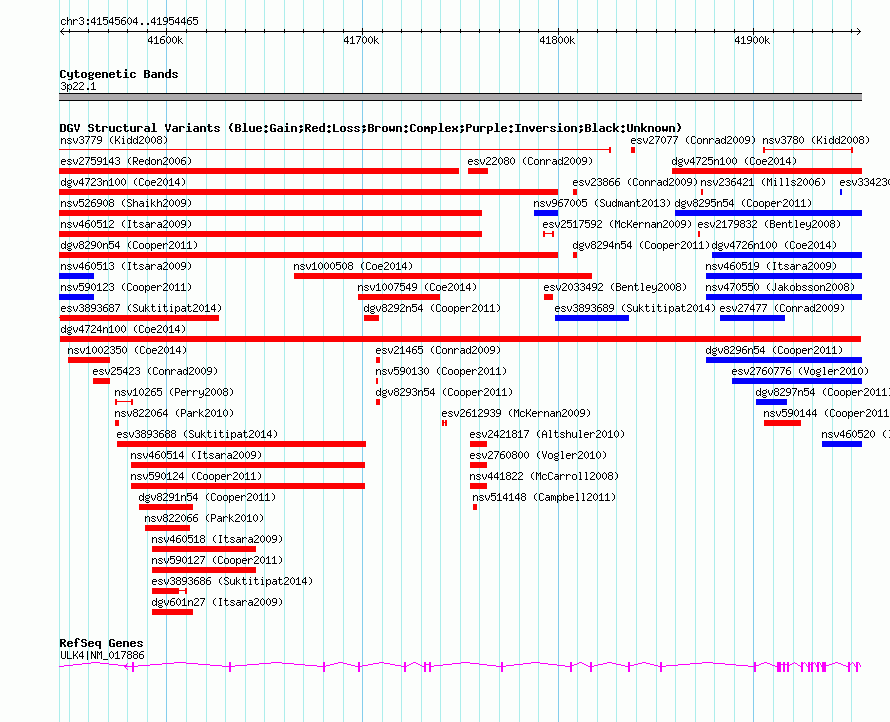Click the nsv441822 (McCarroll2008) label
890x722 pixels.
544,476
